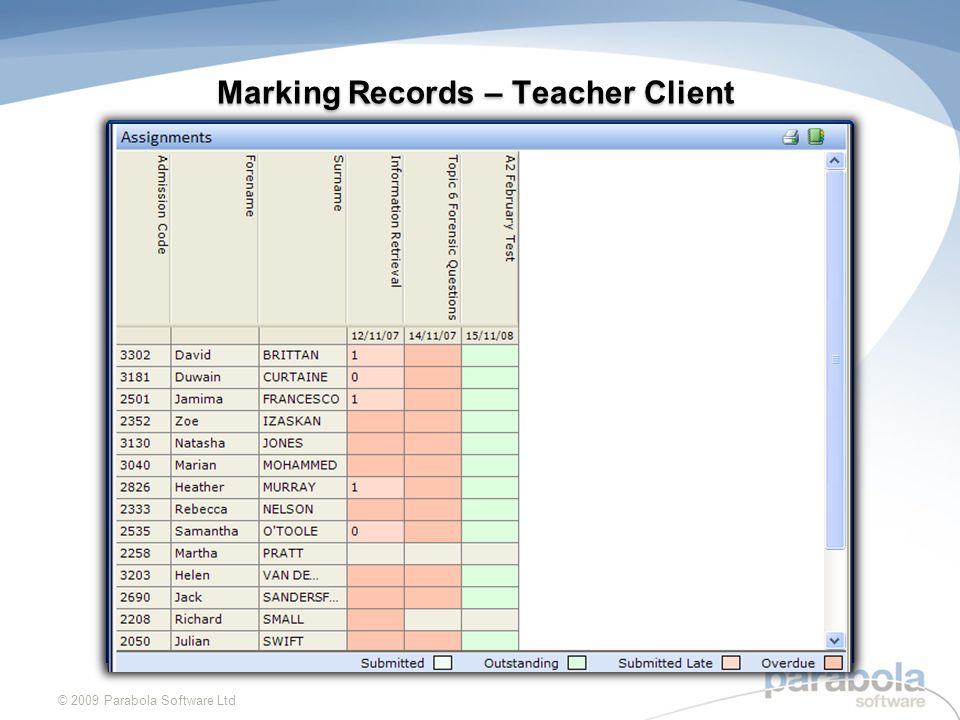Select surname O'TOOLE

303,531
